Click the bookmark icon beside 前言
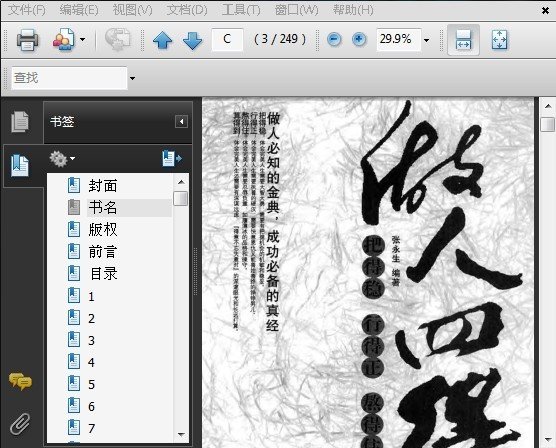 [74, 251]
